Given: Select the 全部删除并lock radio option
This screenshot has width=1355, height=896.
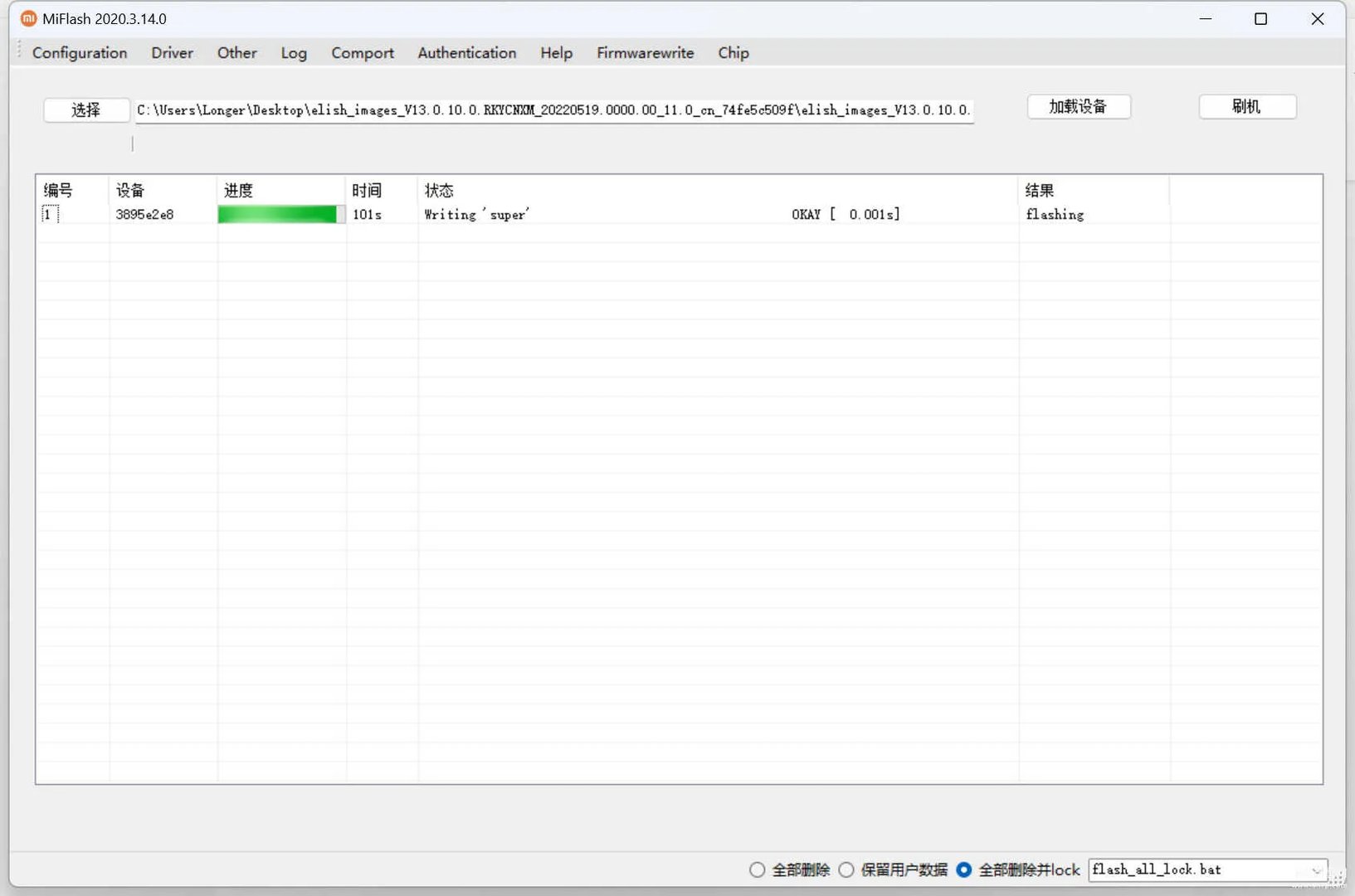Looking at the screenshot, I should point(964,869).
